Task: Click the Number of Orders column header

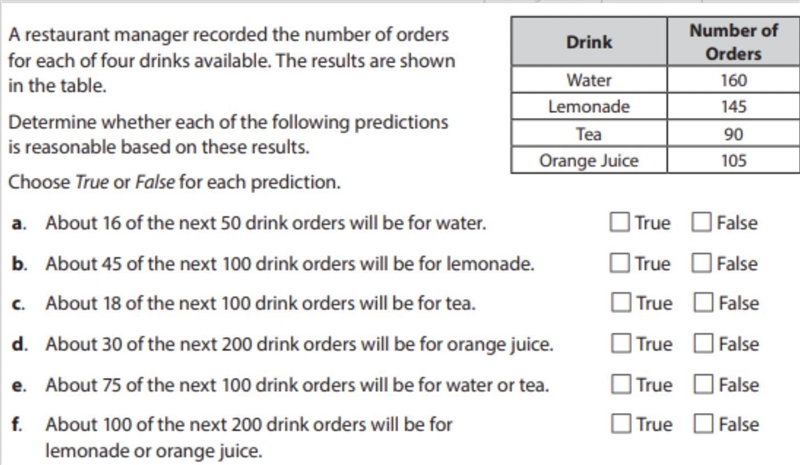Action: point(734,41)
